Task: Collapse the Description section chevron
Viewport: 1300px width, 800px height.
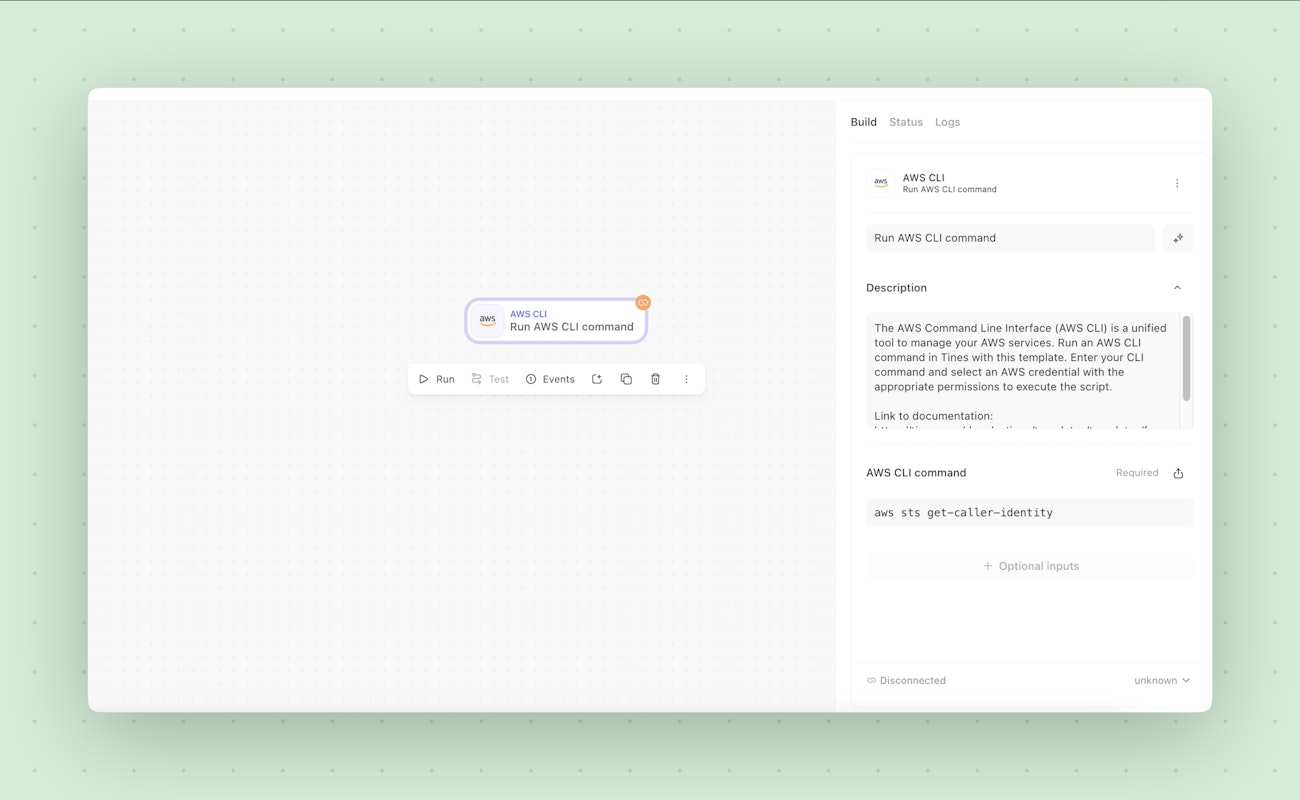Action: coord(1177,288)
